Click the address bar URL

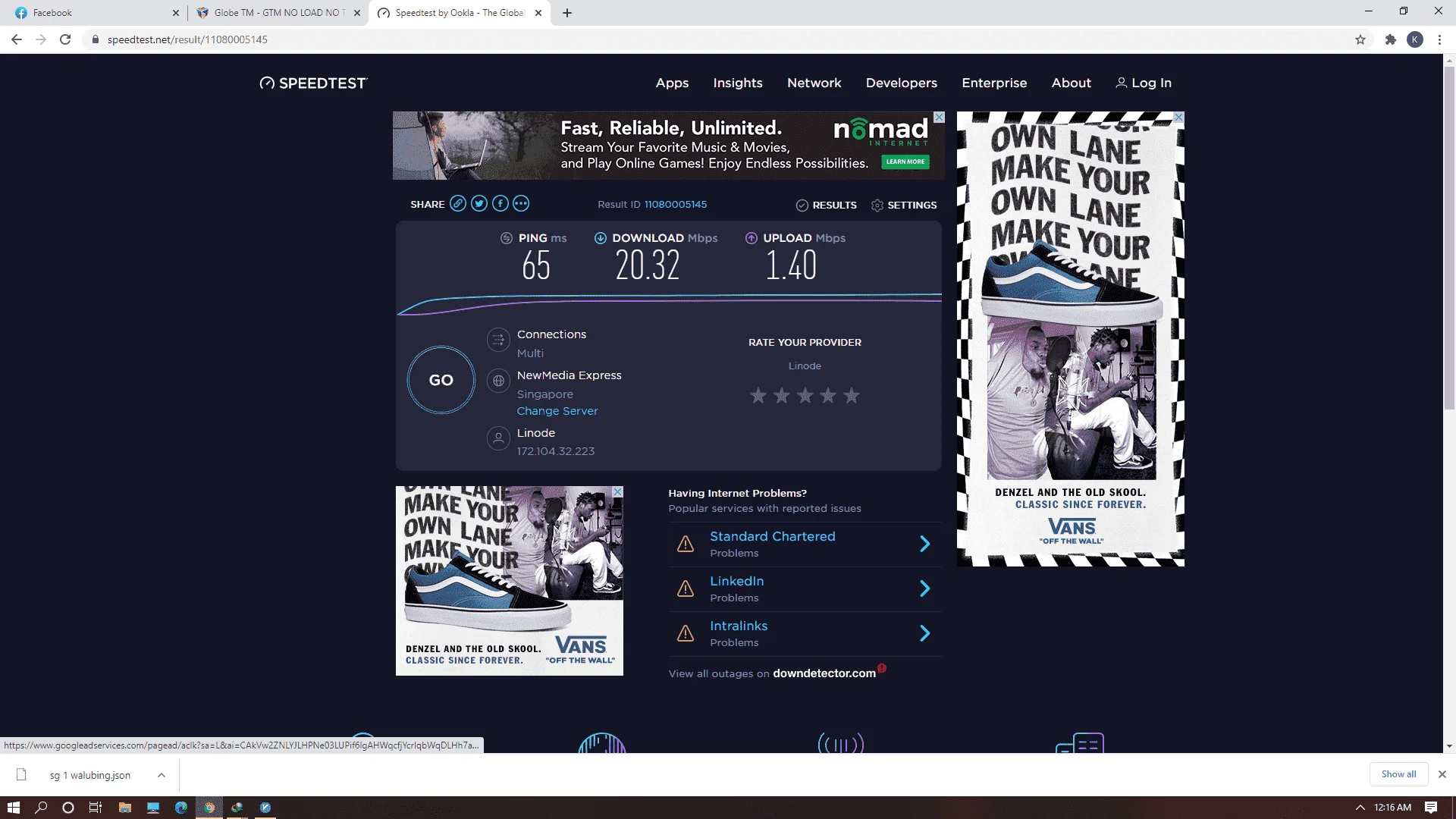[x=187, y=39]
